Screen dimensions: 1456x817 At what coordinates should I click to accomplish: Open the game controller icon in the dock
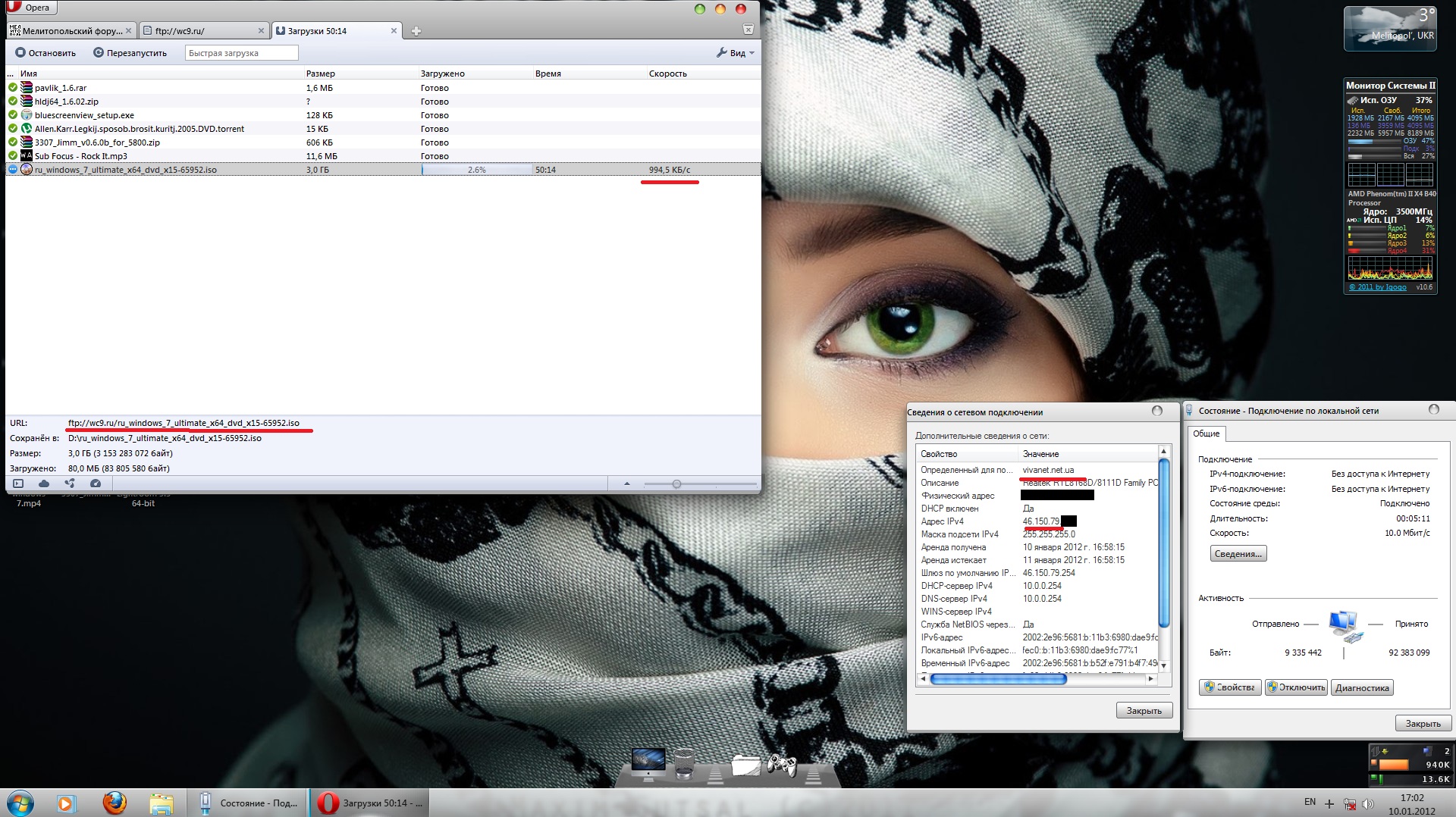[781, 765]
